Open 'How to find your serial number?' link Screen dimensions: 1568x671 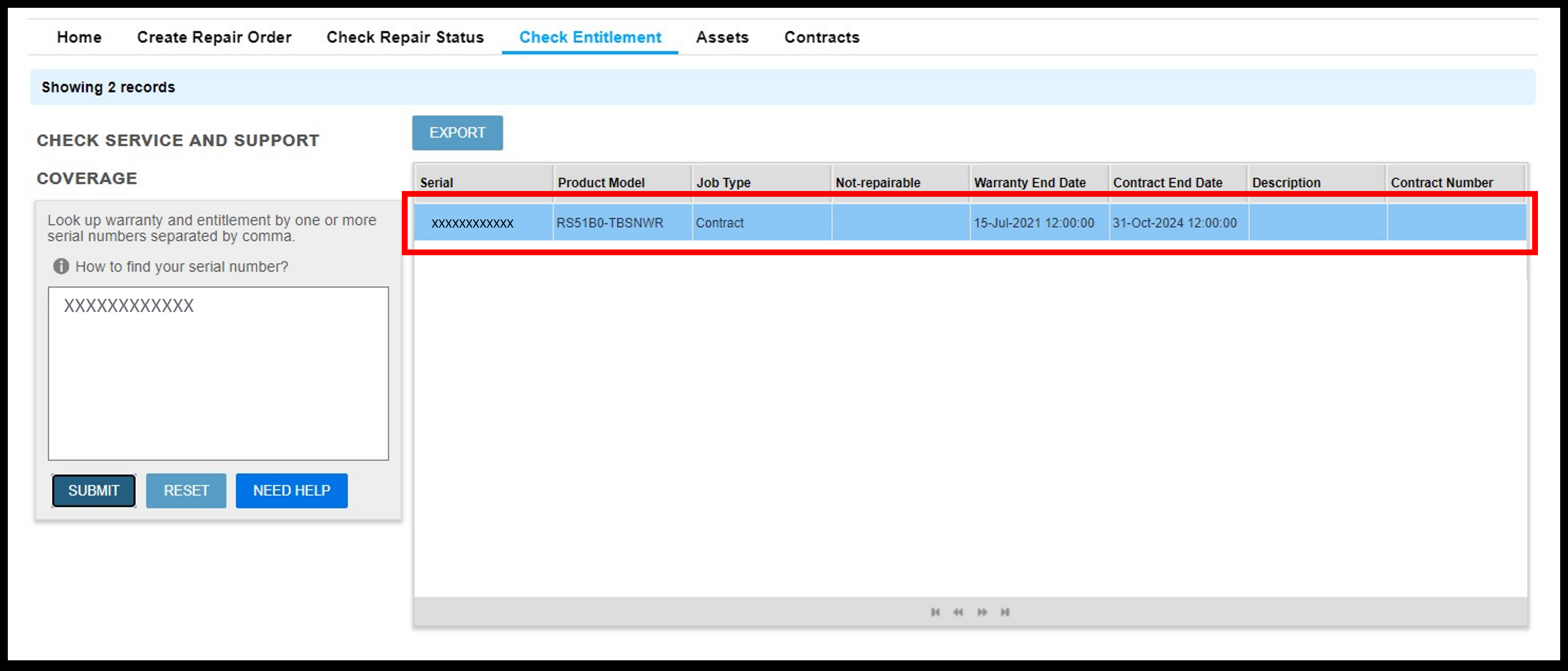182,266
